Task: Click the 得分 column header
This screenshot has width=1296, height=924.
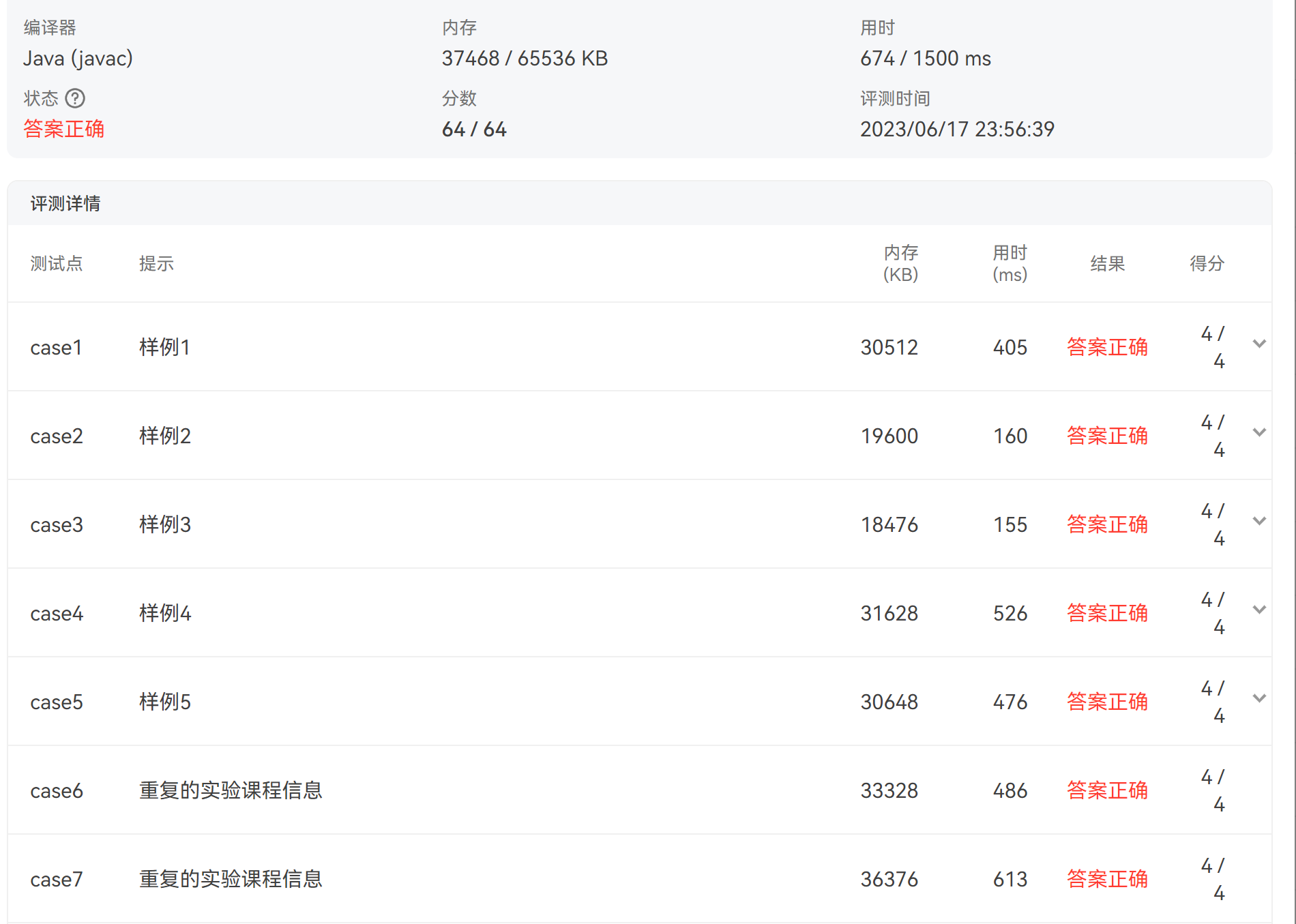Action: tap(1207, 264)
